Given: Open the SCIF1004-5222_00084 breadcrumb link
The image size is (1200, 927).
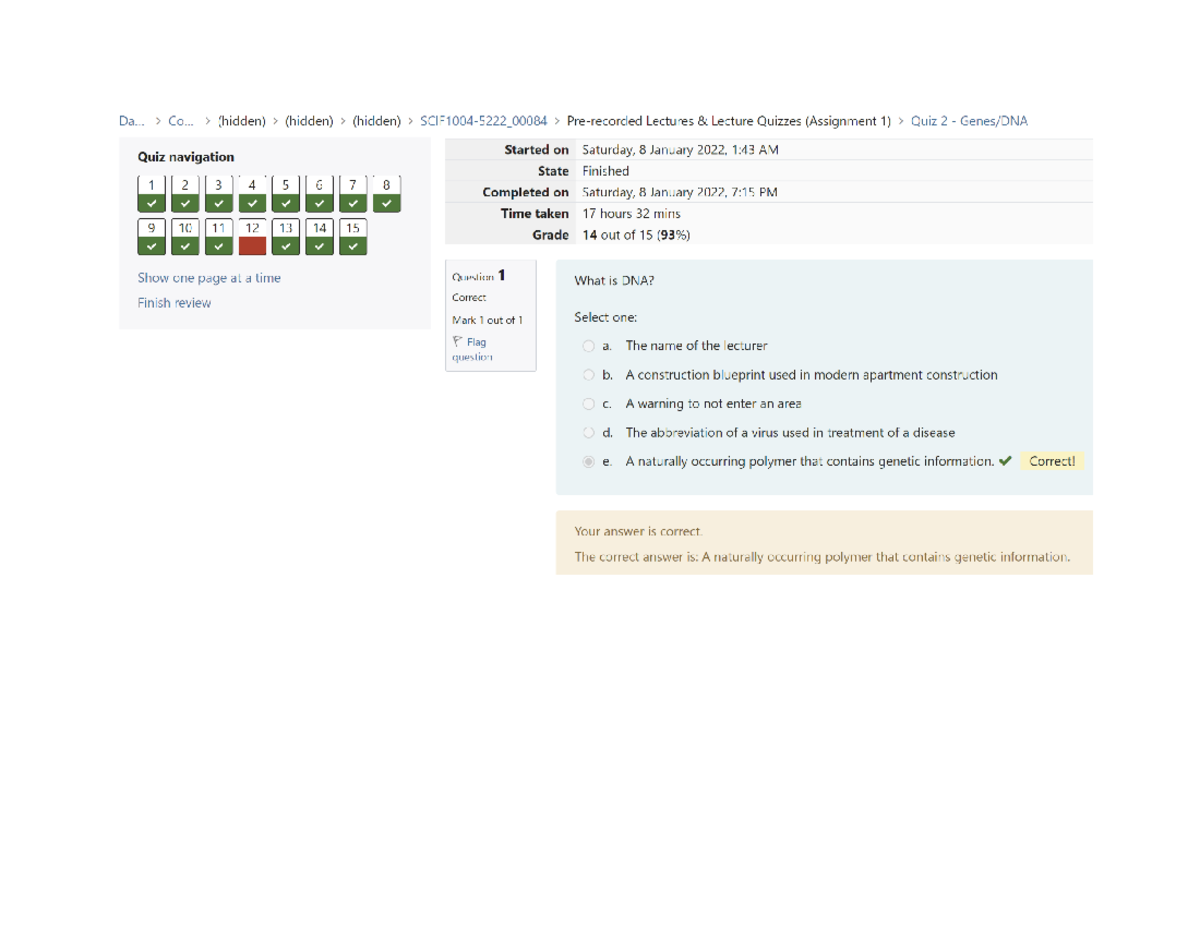Looking at the screenshot, I should (483, 121).
